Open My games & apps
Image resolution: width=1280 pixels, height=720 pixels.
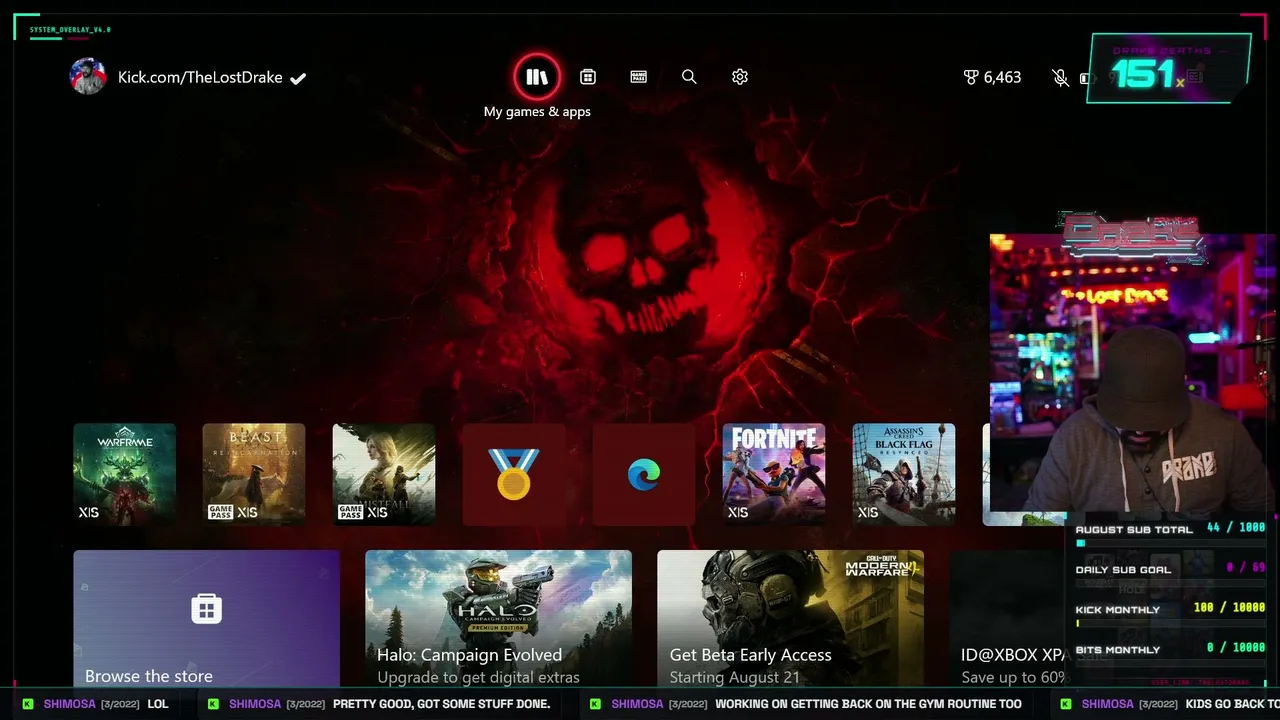coord(537,77)
